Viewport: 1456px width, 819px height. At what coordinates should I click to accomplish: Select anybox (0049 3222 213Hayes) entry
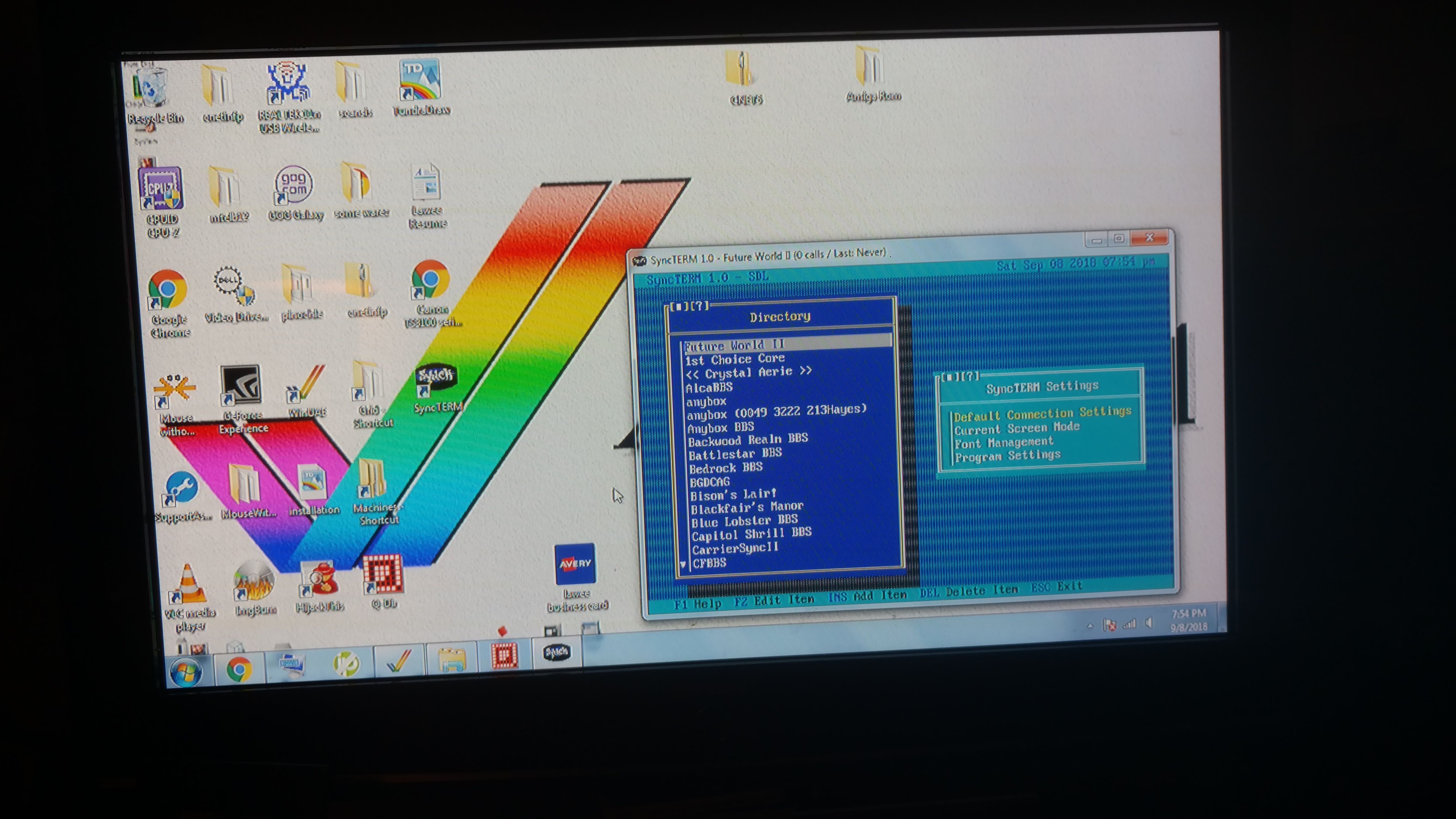click(776, 411)
